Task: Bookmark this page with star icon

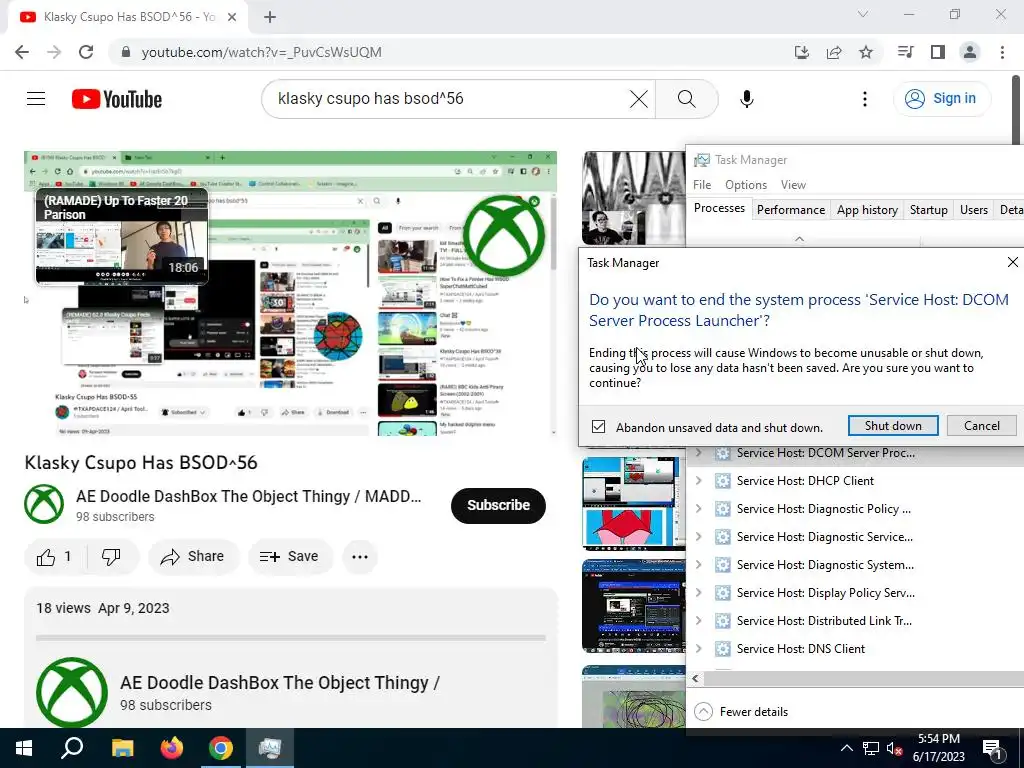Action: [866, 52]
